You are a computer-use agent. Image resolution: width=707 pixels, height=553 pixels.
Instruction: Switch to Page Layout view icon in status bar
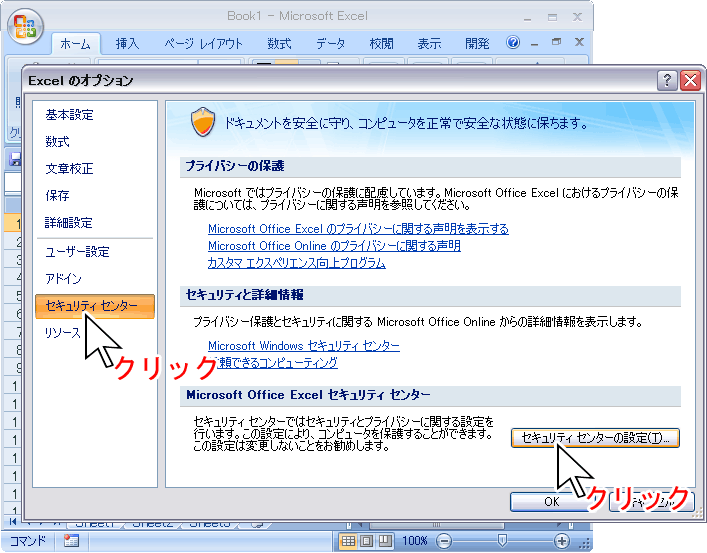coord(367,540)
